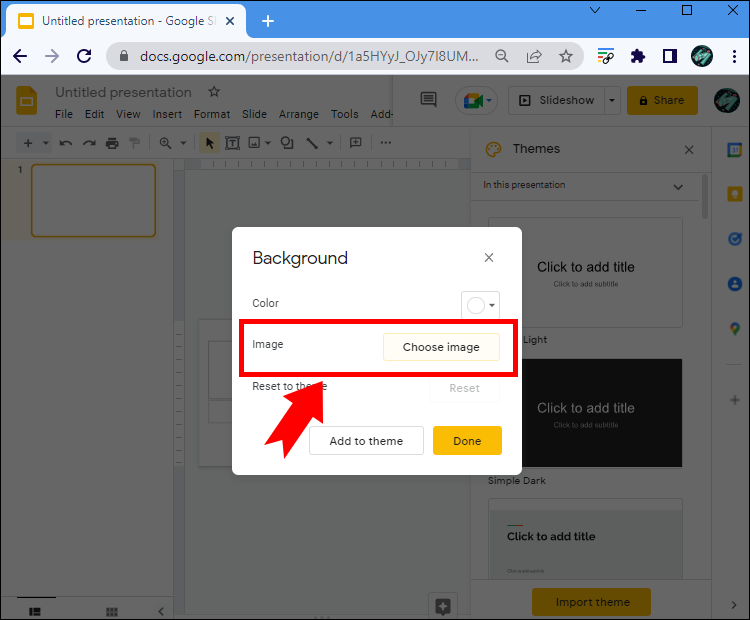
Task: Click the paint format icon
Action: [135, 143]
